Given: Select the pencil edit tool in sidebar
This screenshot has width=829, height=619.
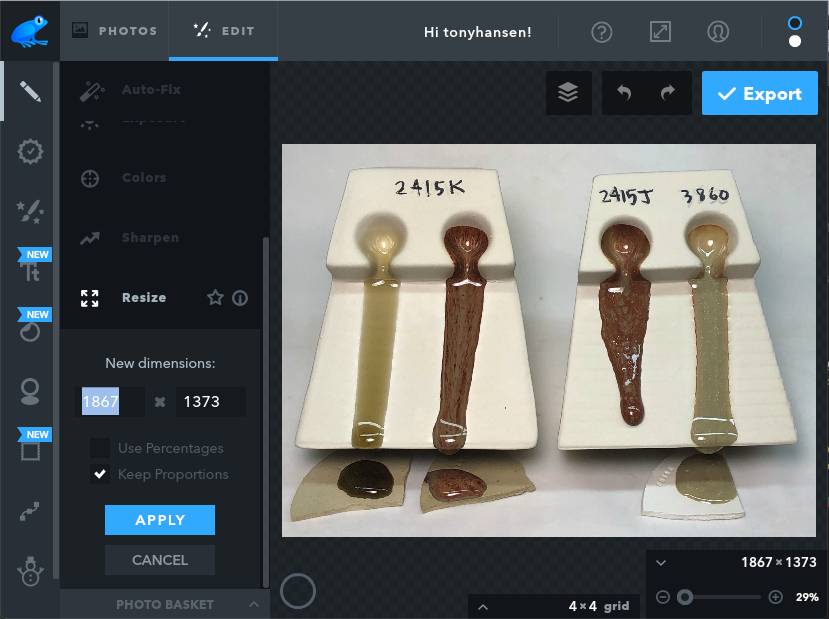Looking at the screenshot, I should (x=30, y=91).
